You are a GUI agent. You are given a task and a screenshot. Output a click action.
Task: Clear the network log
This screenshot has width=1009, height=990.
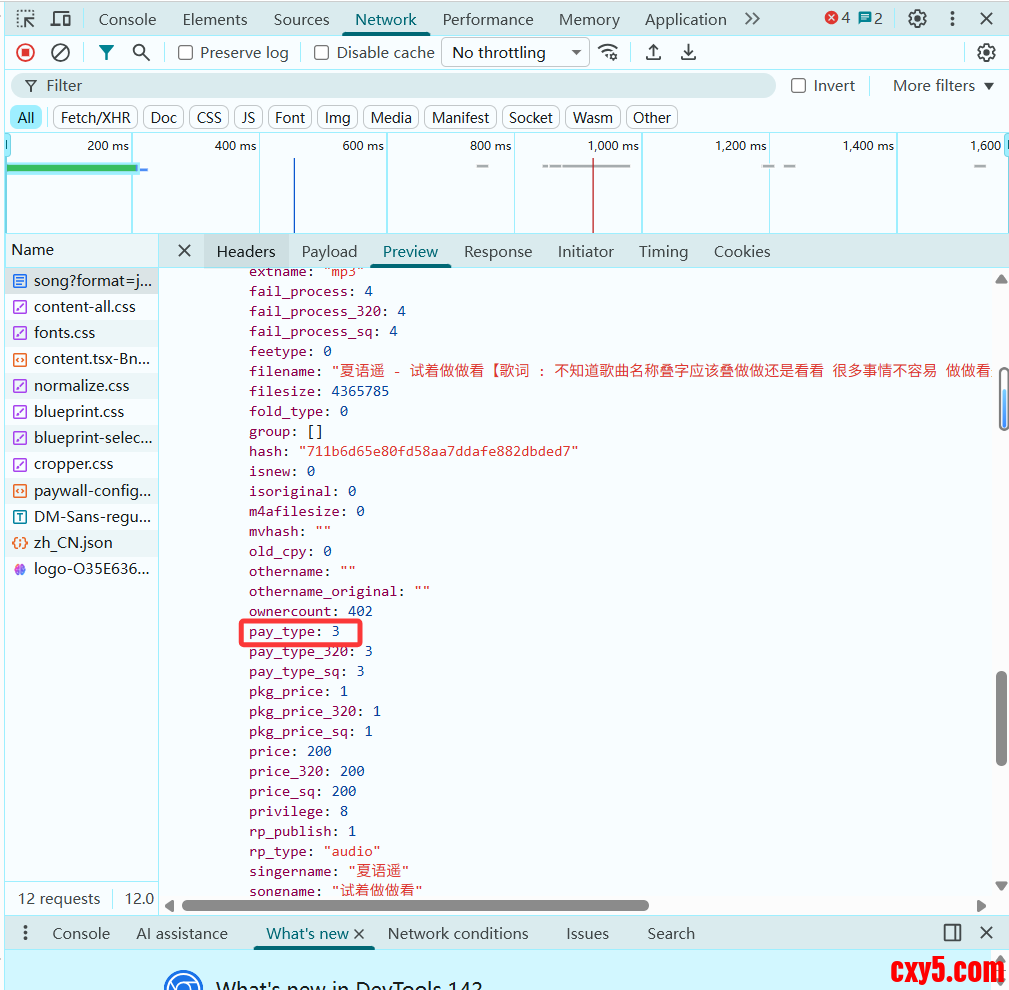pos(61,53)
